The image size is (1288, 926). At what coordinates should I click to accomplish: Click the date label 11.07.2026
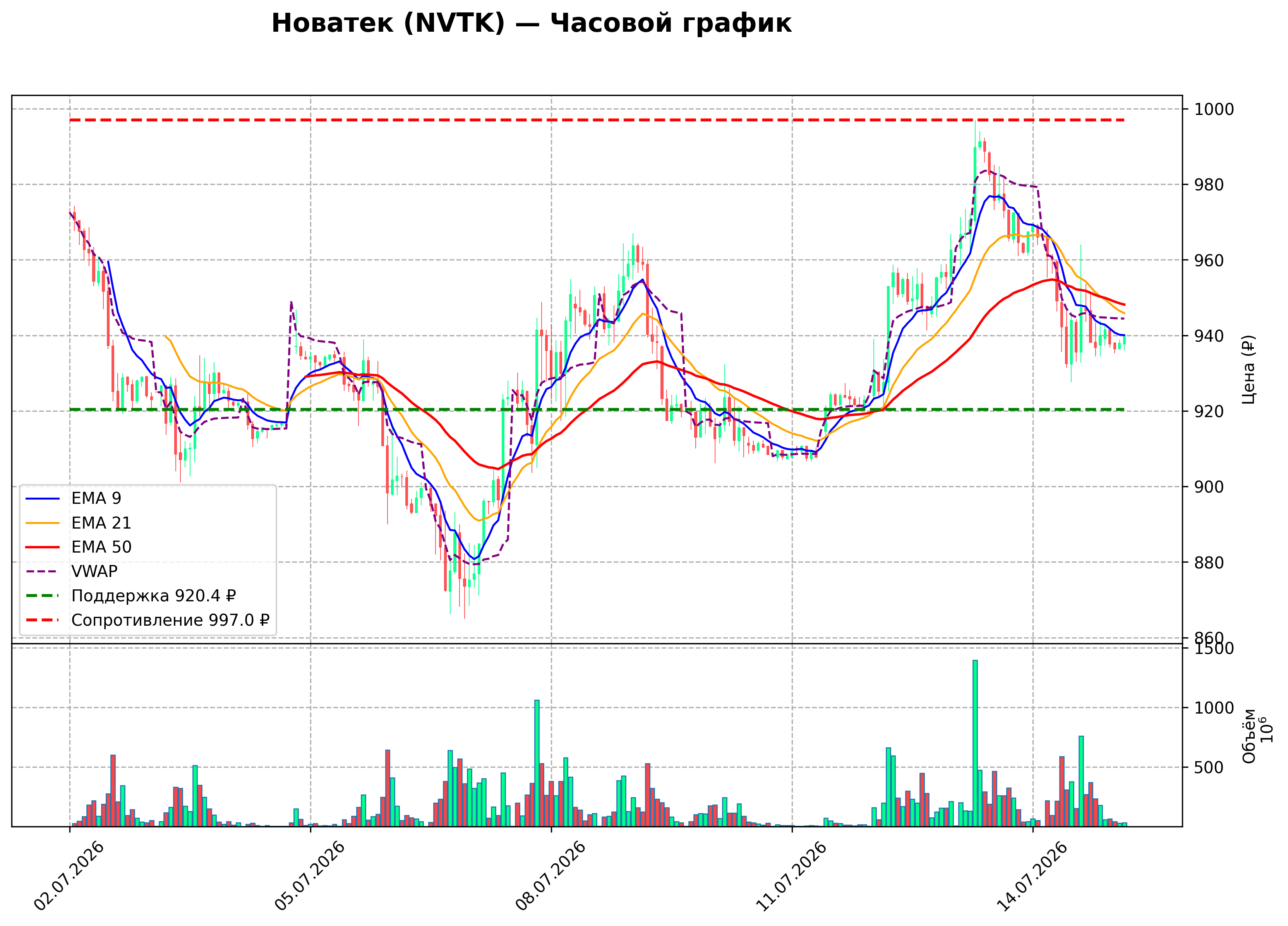792,876
